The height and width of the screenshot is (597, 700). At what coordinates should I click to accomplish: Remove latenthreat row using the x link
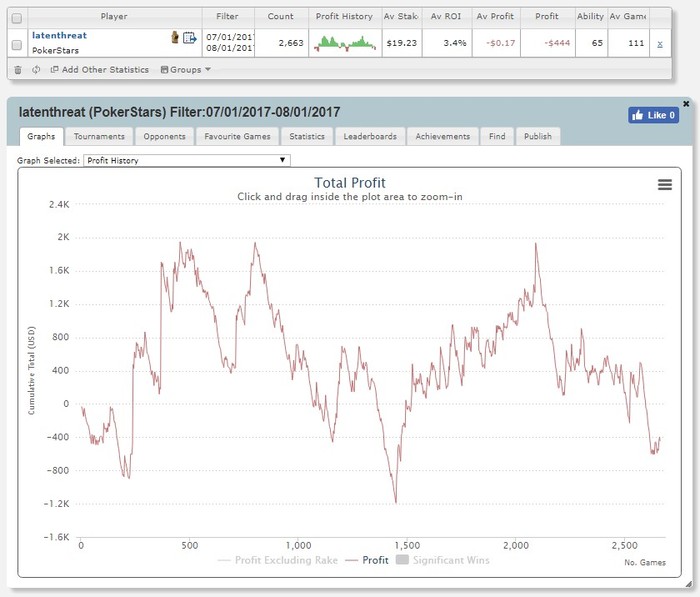tap(660, 44)
